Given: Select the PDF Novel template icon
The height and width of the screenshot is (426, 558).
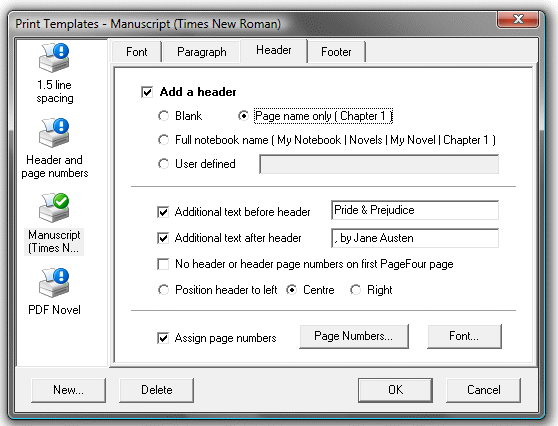Looking at the screenshot, I should [54, 283].
